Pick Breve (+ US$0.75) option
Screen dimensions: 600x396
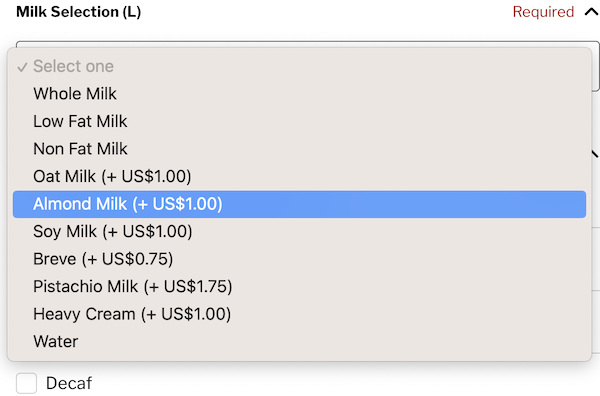(x=299, y=259)
